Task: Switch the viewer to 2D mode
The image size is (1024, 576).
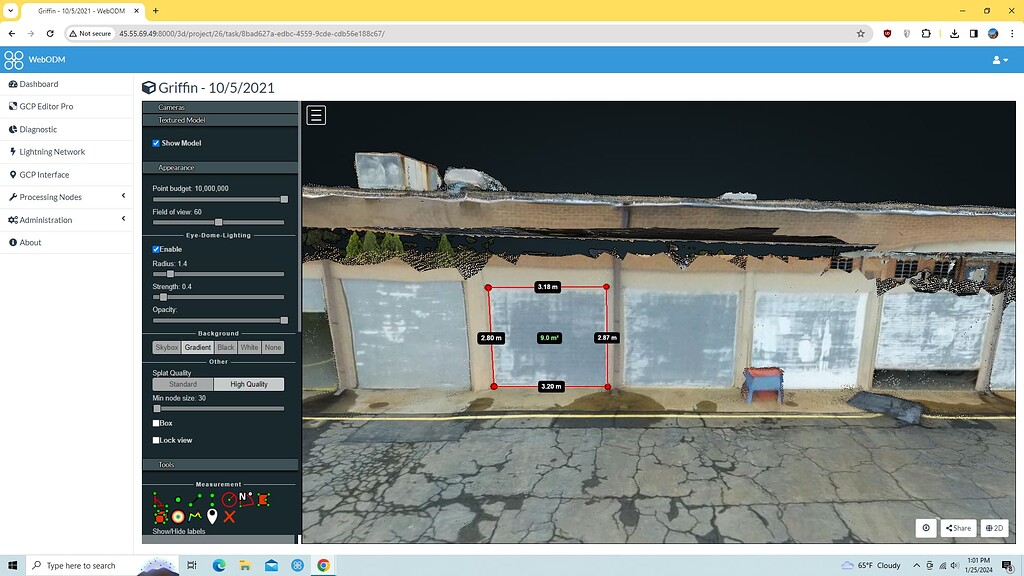Action: click(x=995, y=528)
